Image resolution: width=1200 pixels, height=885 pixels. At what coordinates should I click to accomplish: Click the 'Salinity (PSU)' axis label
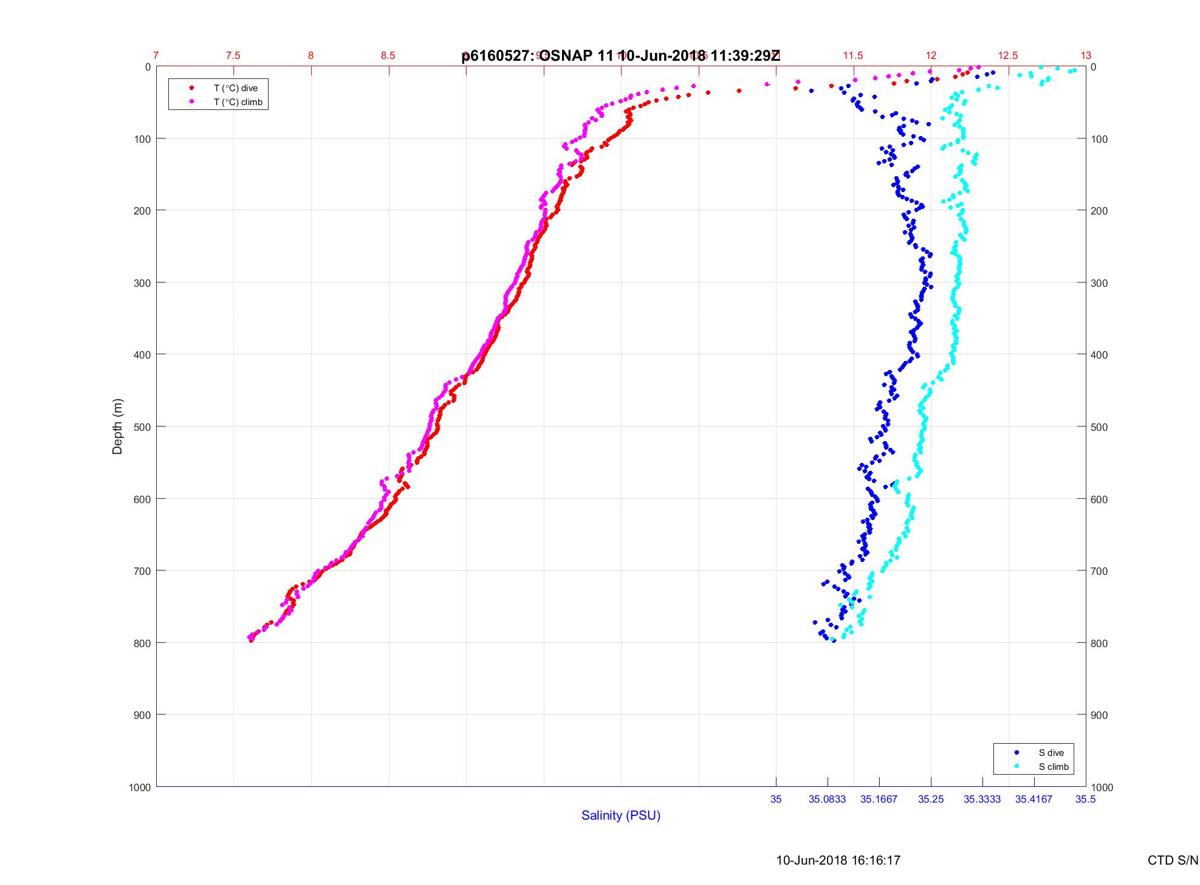point(621,816)
